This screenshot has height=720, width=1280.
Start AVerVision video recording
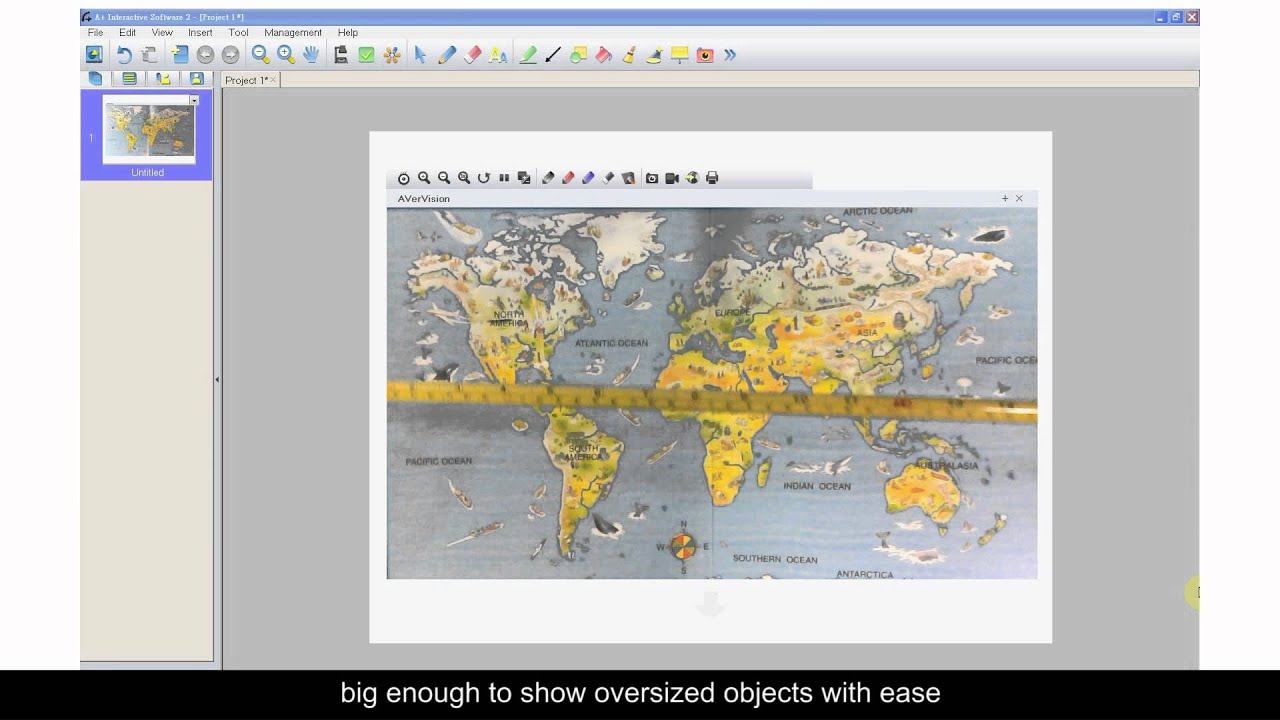[672, 178]
